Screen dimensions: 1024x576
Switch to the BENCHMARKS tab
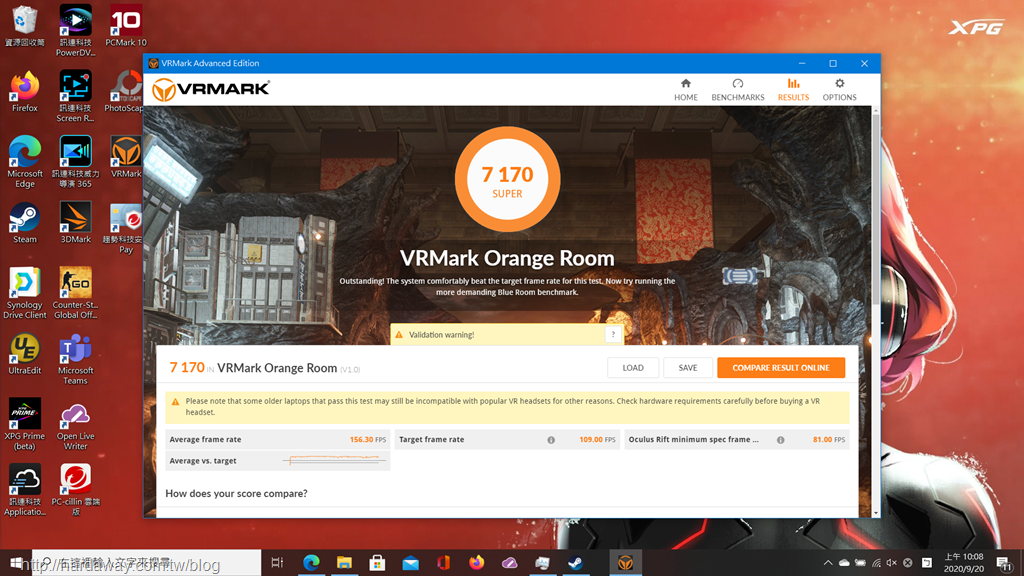coord(737,89)
